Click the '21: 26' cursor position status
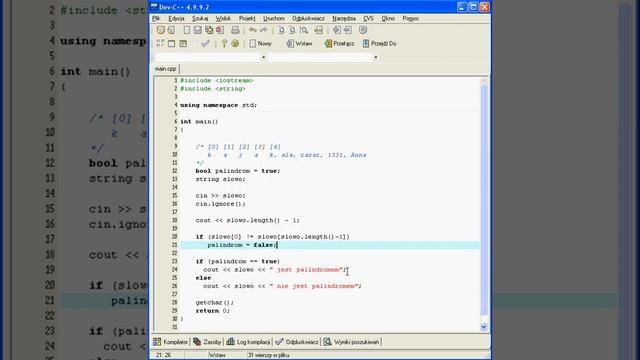The height and width of the screenshot is (360, 640). [x=163, y=355]
